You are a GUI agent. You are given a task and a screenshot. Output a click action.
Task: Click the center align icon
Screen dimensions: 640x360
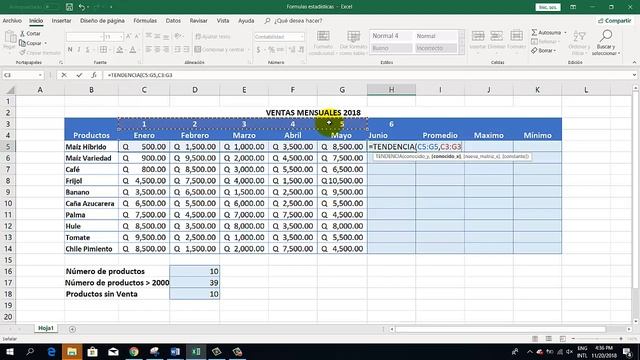tap(157, 50)
